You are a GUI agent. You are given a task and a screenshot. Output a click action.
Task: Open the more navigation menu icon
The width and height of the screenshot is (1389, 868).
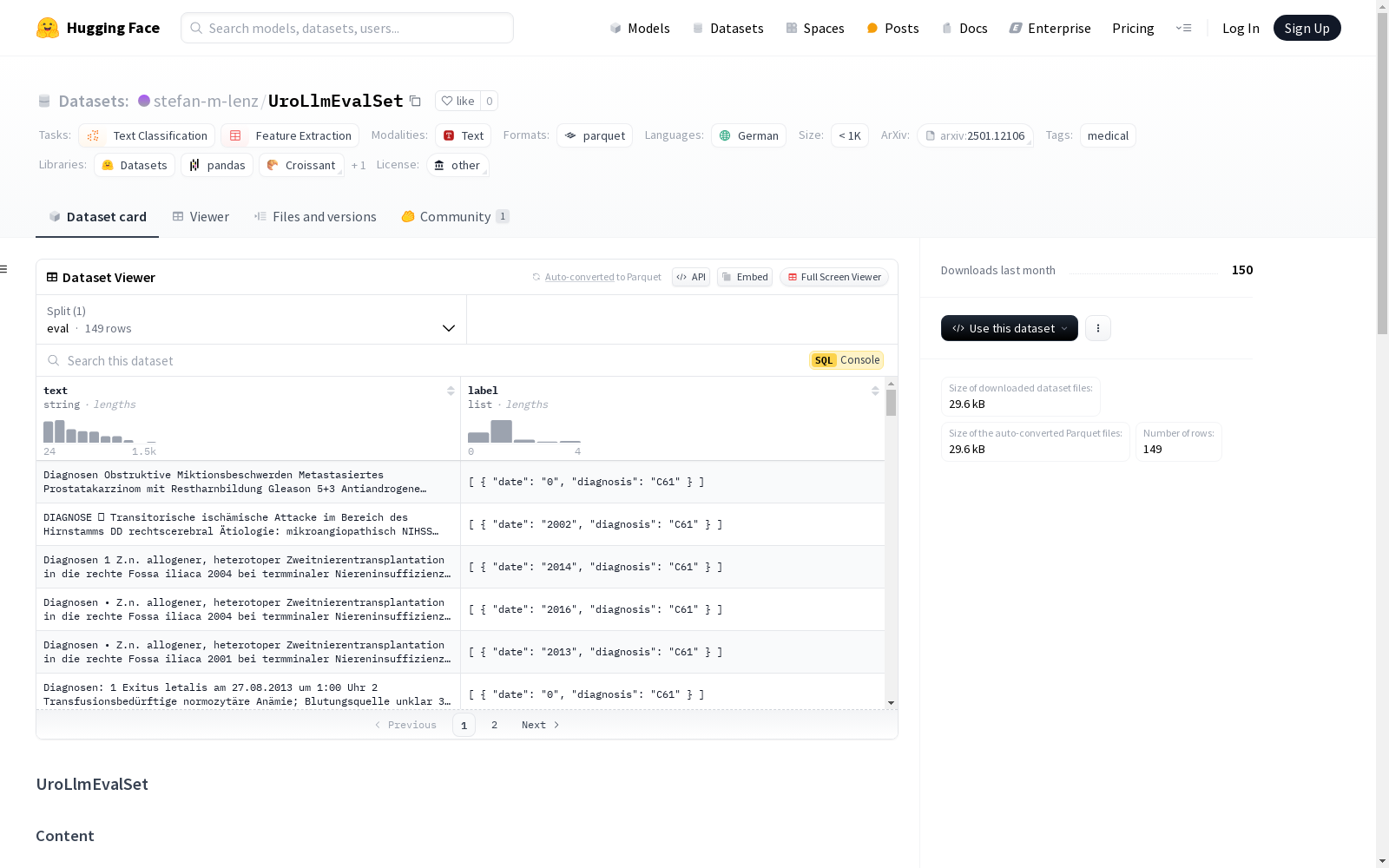click(x=1183, y=28)
